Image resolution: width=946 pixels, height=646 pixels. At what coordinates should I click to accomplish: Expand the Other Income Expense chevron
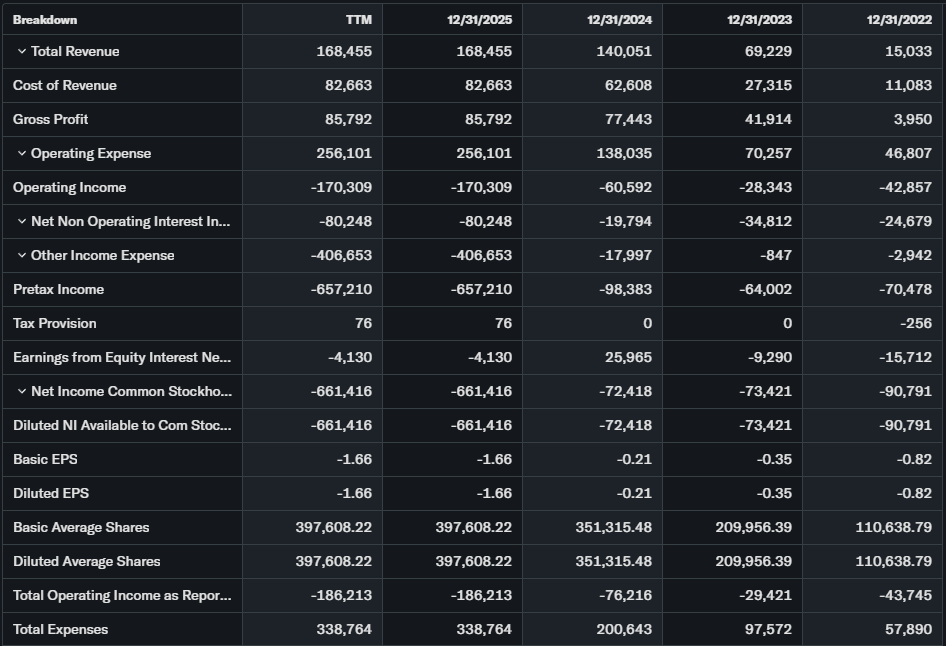(x=22, y=256)
